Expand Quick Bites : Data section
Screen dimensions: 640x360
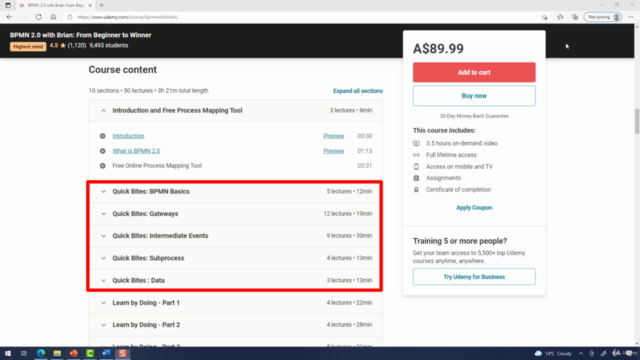click(x=236, y=280)
